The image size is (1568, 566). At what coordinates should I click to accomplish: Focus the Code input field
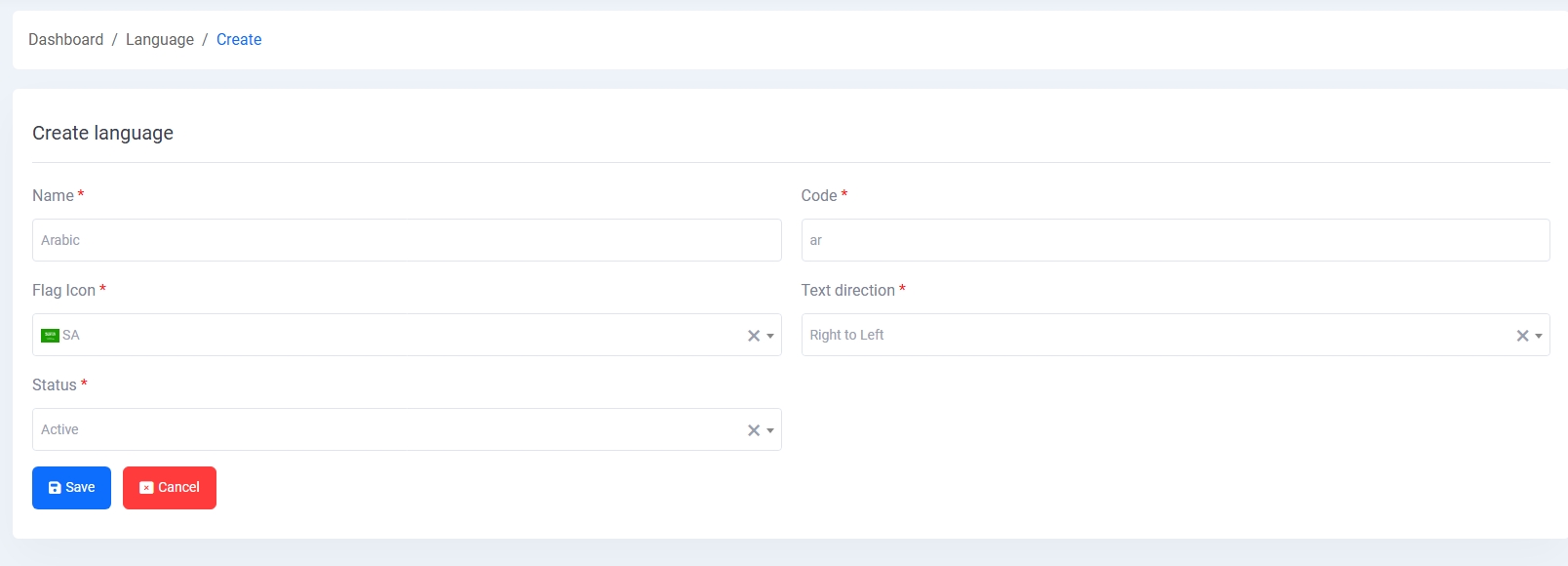click(1175, 240)
